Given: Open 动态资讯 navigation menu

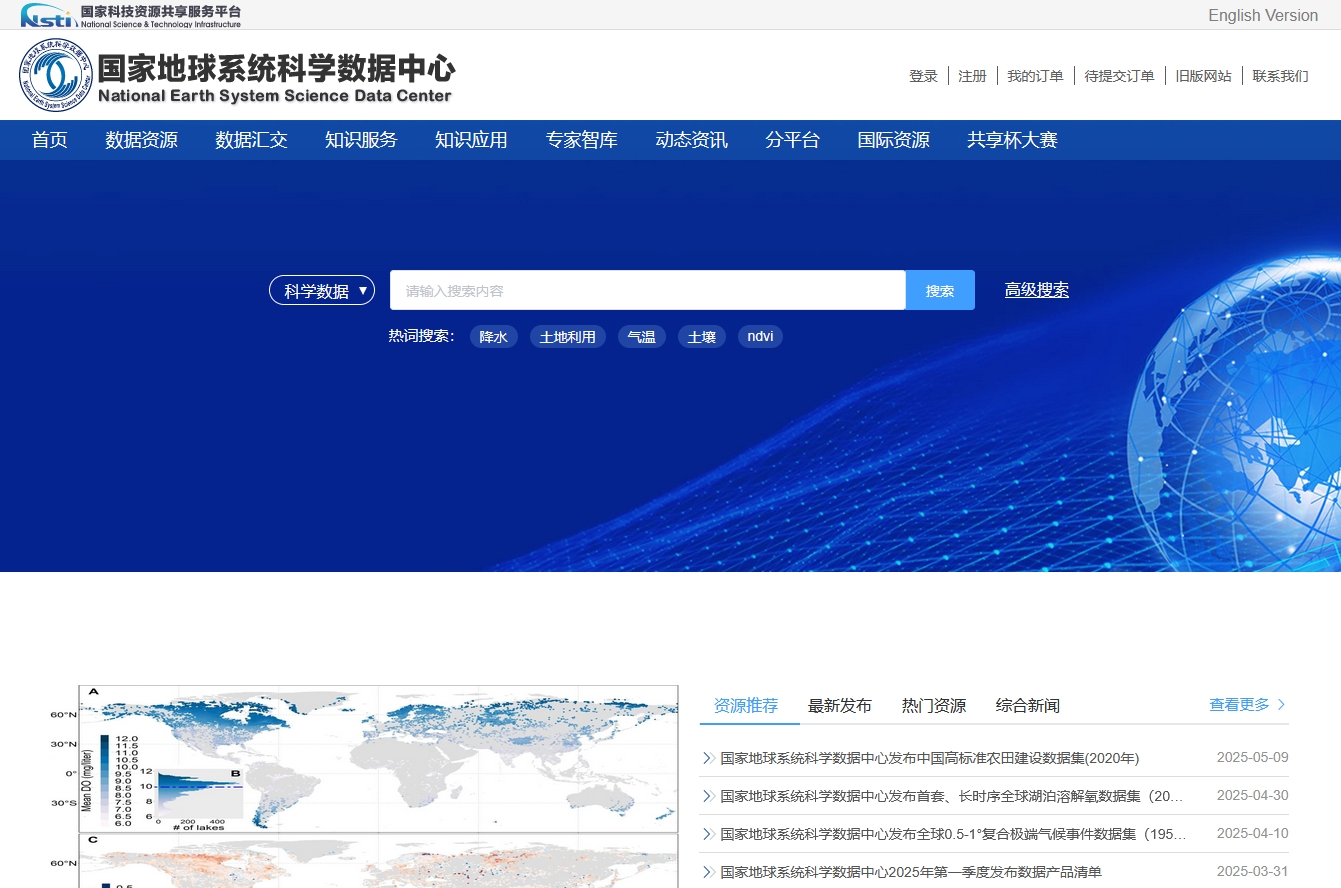Looking at the screenshot, I should (692, 140).
